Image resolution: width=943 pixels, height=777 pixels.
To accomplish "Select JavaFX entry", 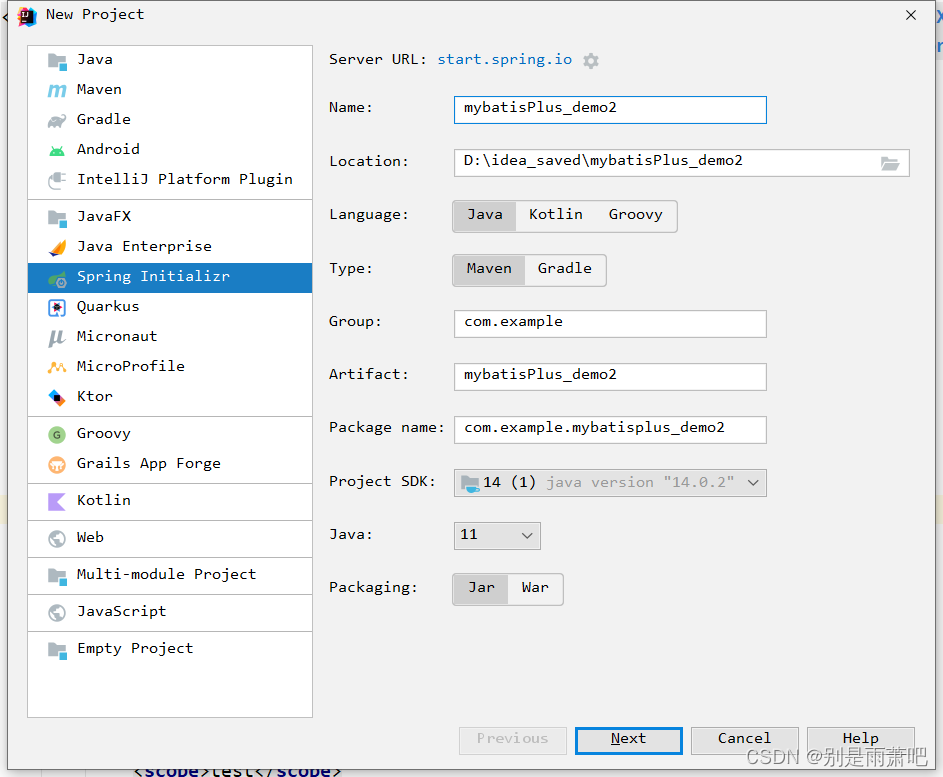I will pos(170,217).
